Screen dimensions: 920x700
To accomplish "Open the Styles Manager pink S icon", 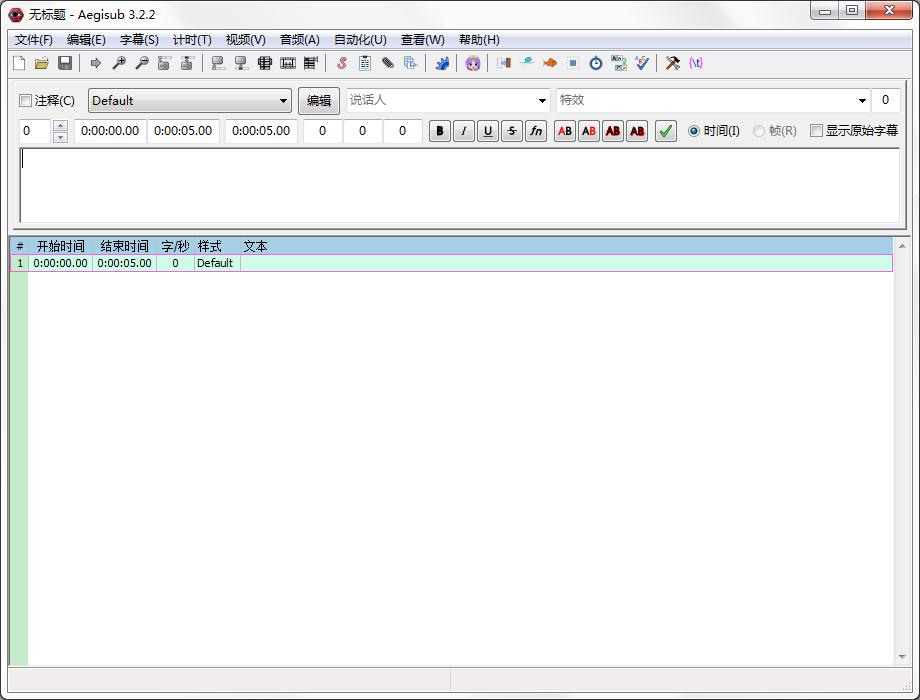I will point(341,63).
